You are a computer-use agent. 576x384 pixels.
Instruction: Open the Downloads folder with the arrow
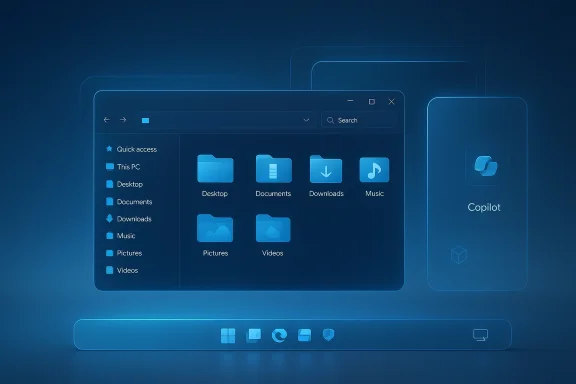[326, 169]
